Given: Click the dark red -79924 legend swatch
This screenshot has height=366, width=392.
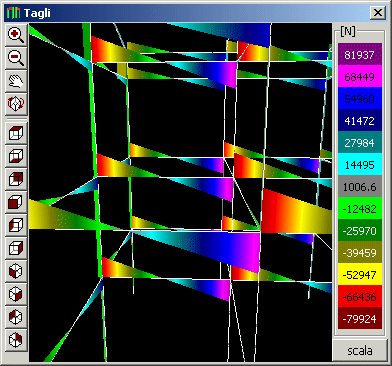Looking at the screenshot, I should [360, 318].
